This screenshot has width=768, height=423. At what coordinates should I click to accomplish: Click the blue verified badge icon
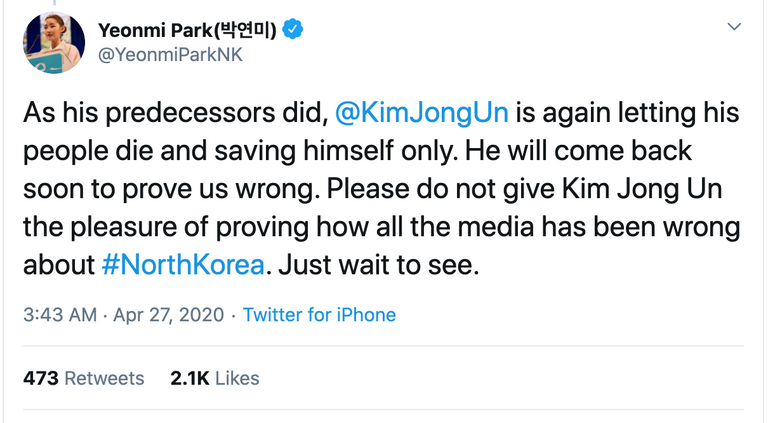(293, 29)
